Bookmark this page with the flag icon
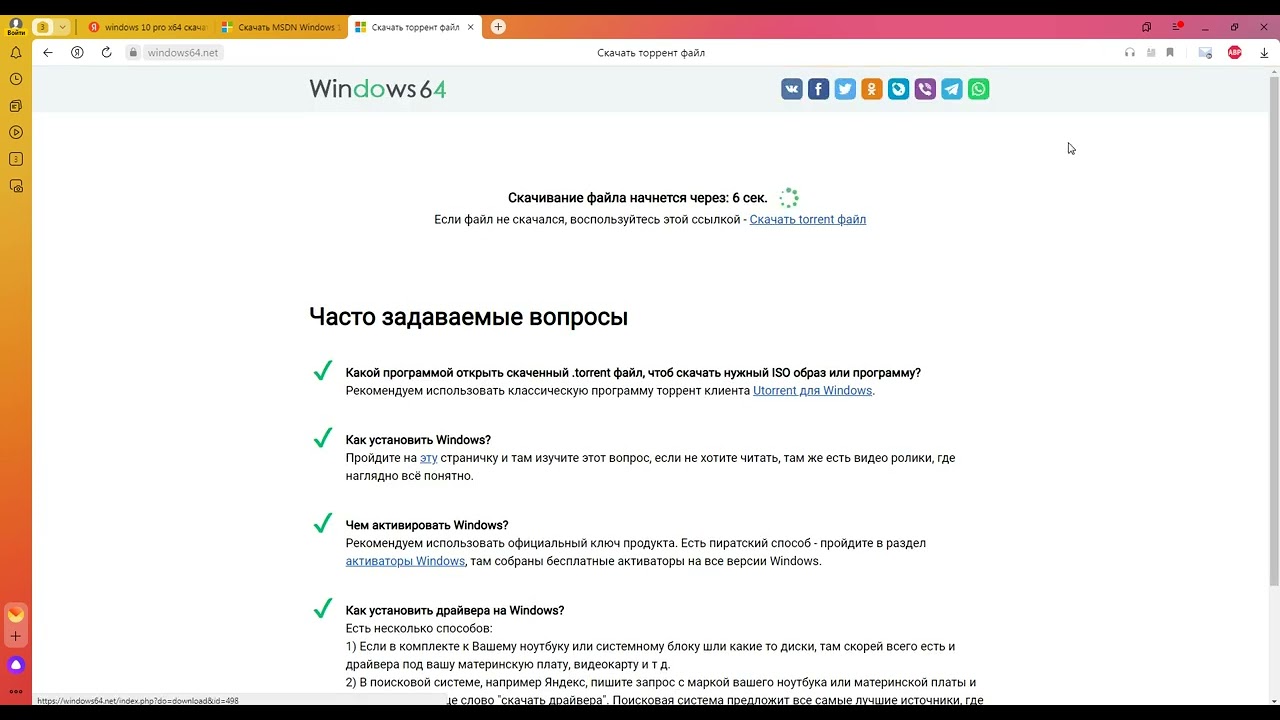Viewport: 1280px width, 720px height. [x=1170, y=53]
